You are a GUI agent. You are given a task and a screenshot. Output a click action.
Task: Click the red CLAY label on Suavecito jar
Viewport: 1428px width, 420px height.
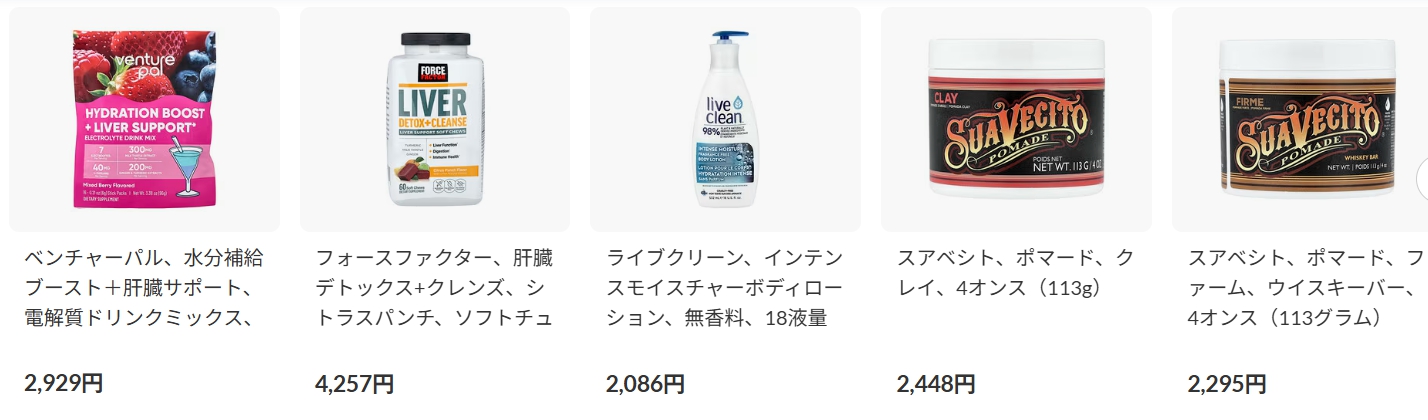tap(946, 97)
